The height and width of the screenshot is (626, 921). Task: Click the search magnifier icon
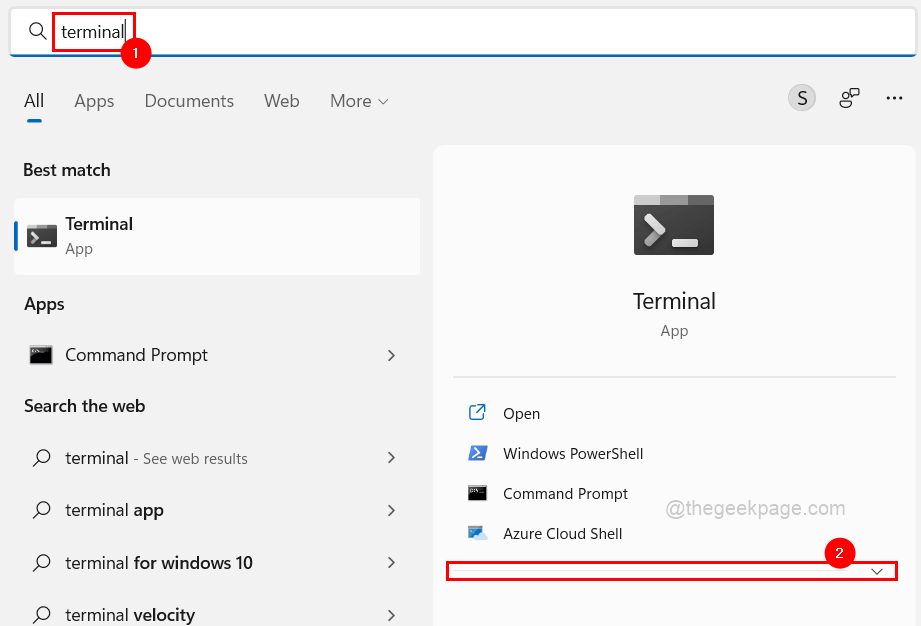click(37, 31)
